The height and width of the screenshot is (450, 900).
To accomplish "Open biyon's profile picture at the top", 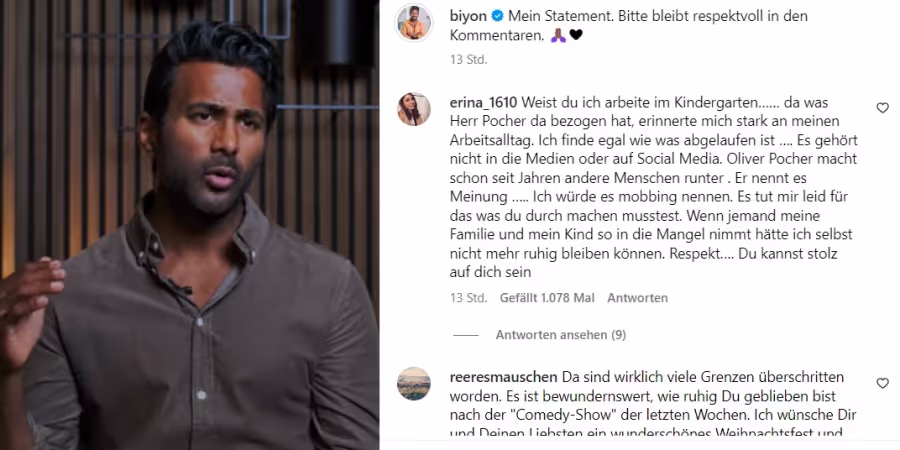I will pyautogui.click(x=413, y=22).
